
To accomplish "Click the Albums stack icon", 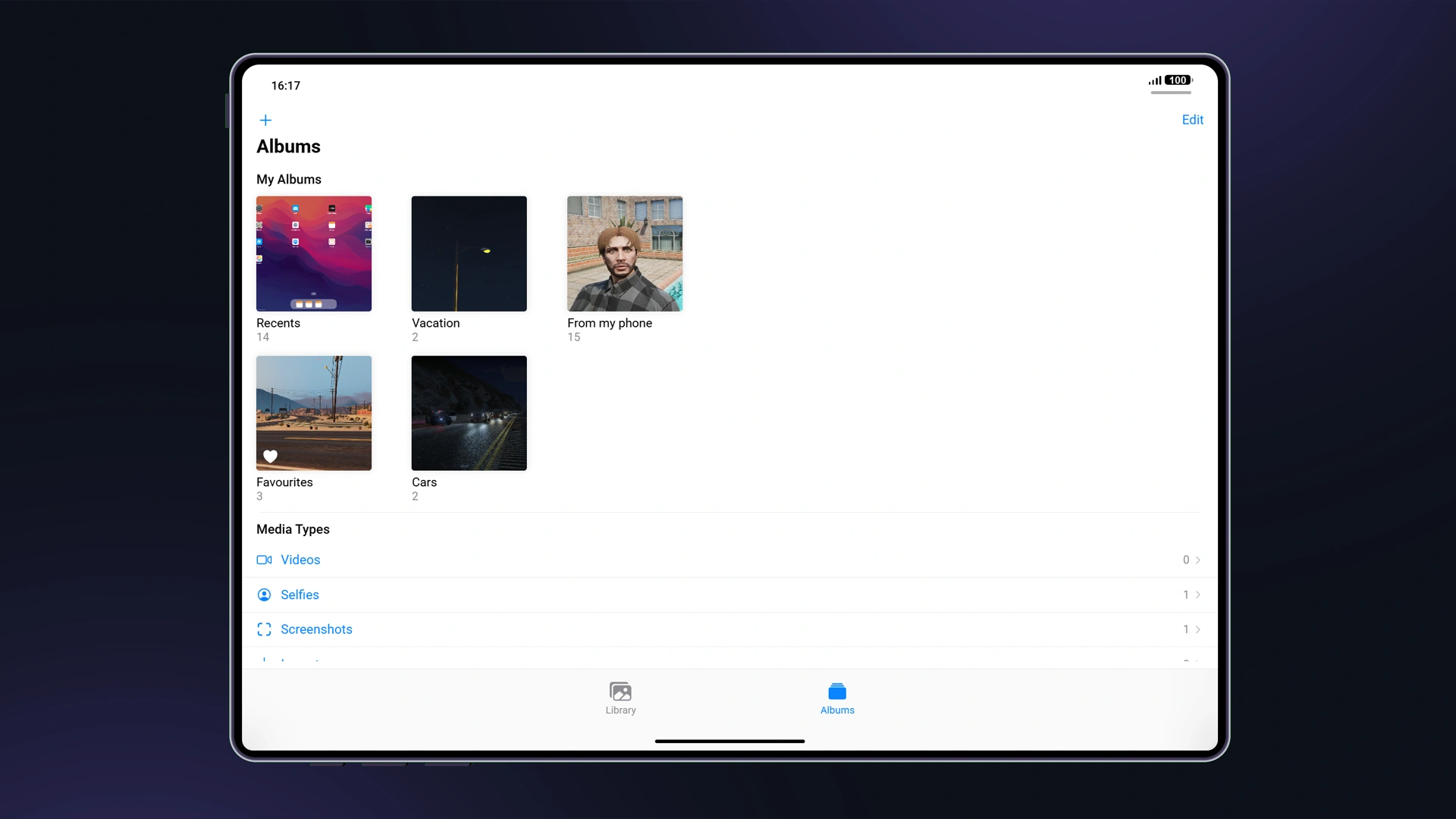I will point(837,691).
